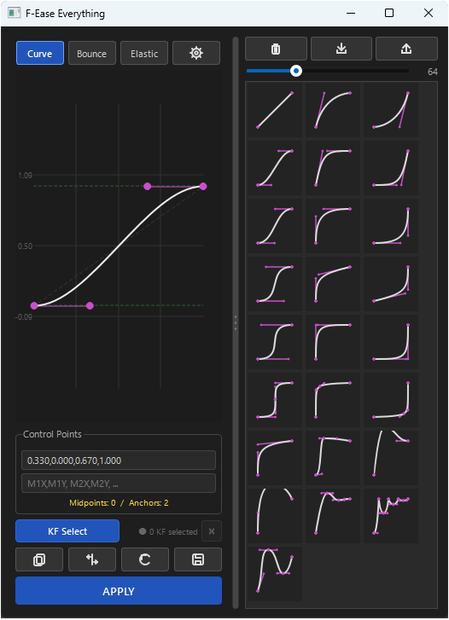449x620 pixels.
Task: Clear keyframe selection with the X button
Action: pyautogui.click(x=211, y=531)
